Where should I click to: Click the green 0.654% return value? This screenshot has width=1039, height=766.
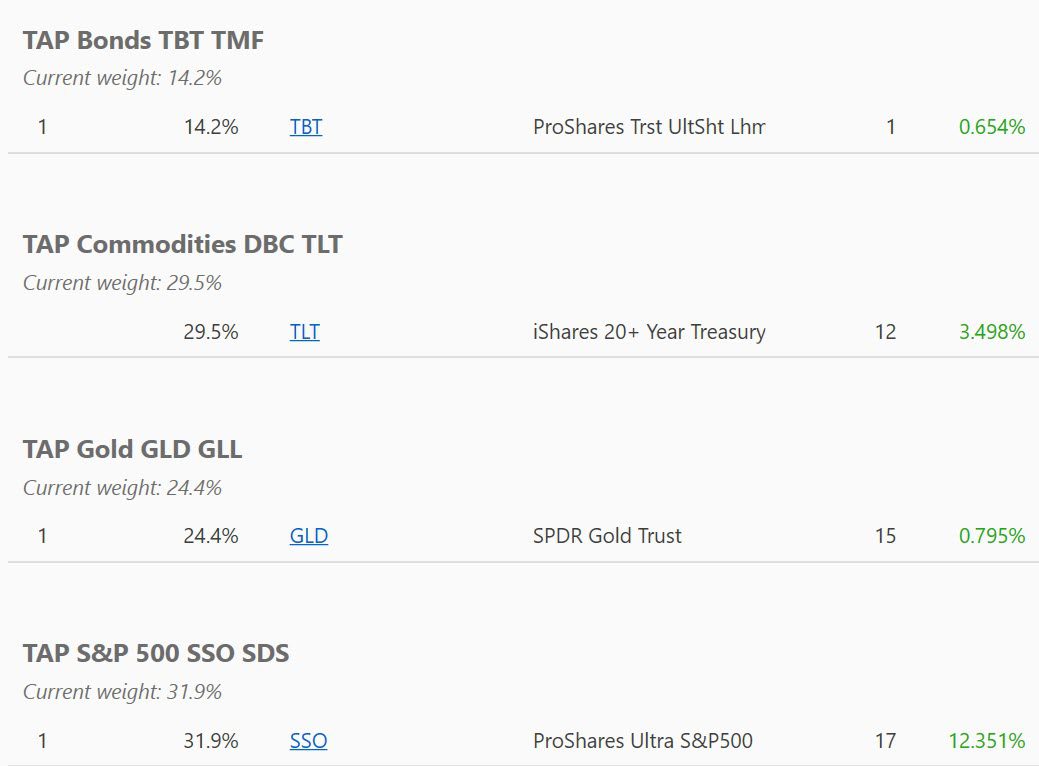pyautogui.click(x=992, y=127)
